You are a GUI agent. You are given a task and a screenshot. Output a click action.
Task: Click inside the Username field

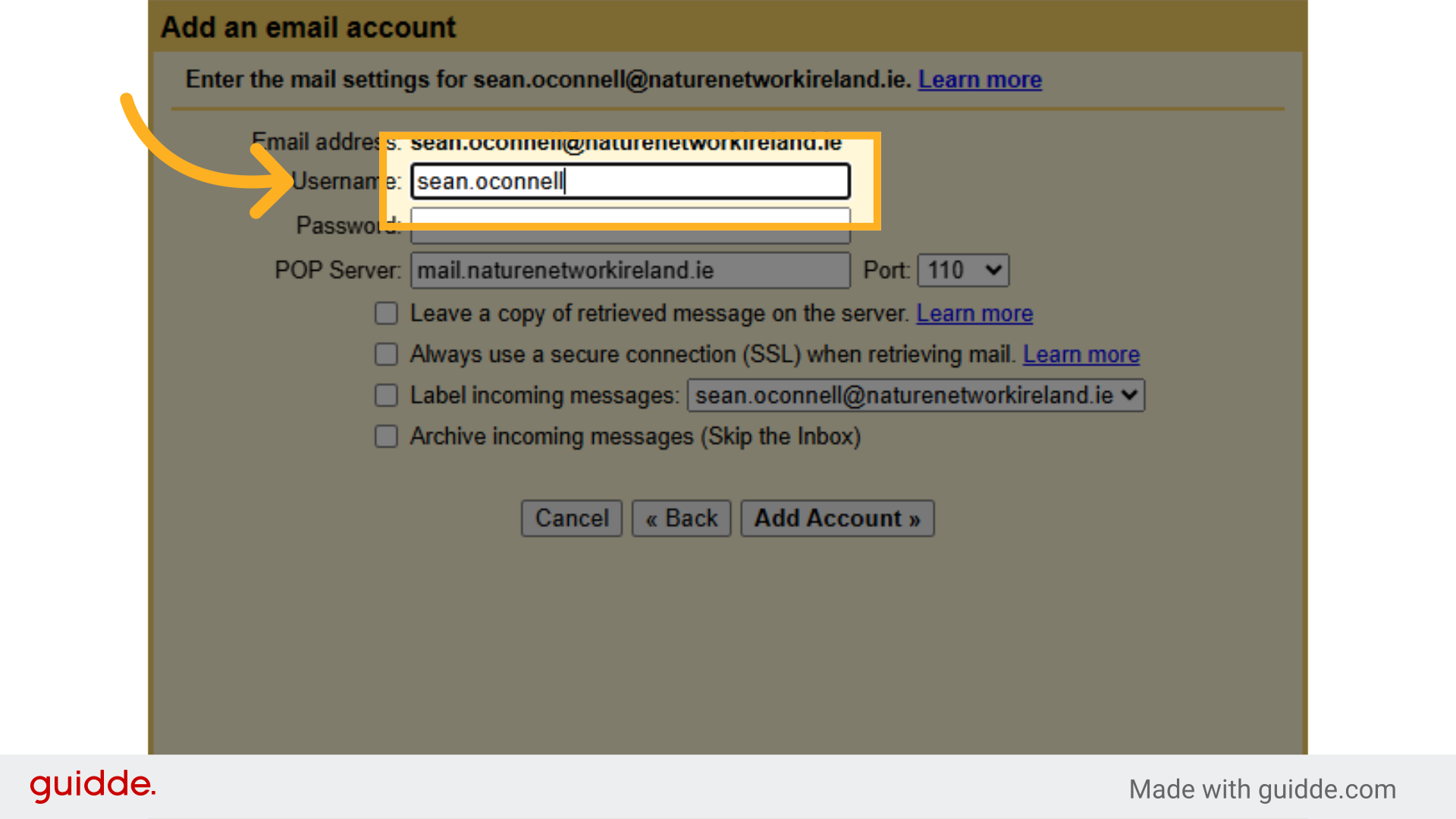pos(629,180)
